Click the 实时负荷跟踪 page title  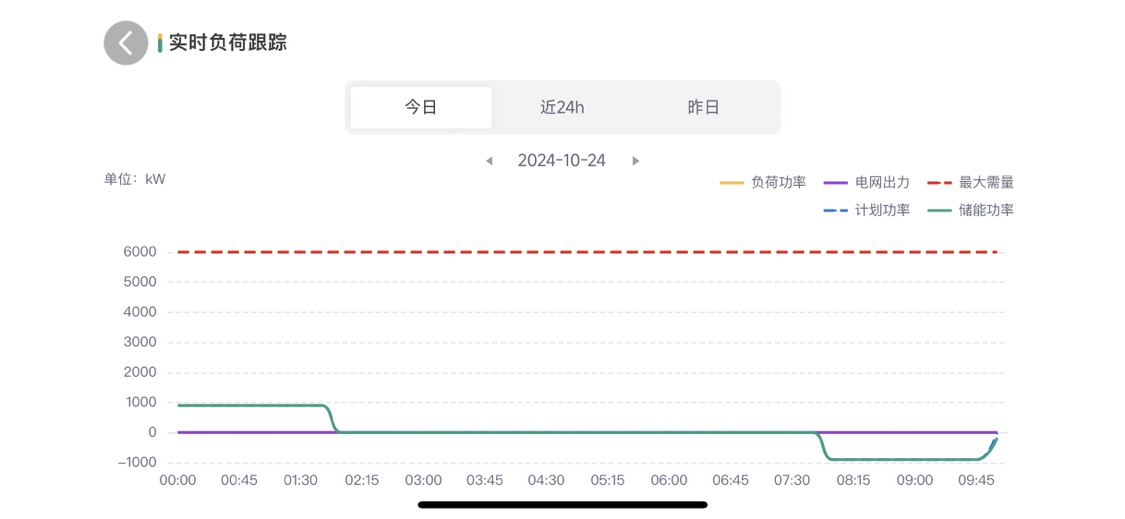228,43
